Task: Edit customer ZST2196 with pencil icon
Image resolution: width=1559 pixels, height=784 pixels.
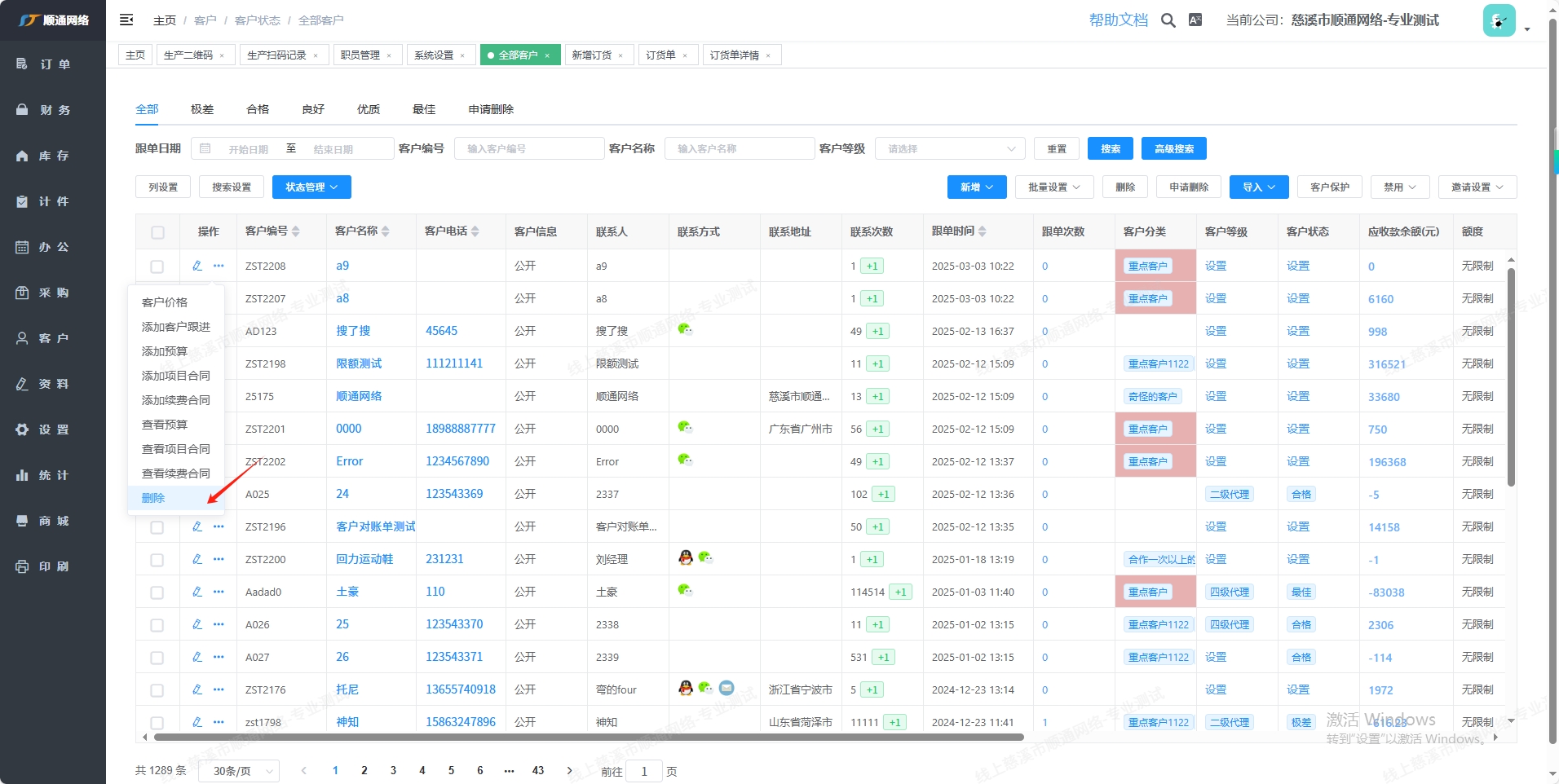Action: tap(197, 526)
